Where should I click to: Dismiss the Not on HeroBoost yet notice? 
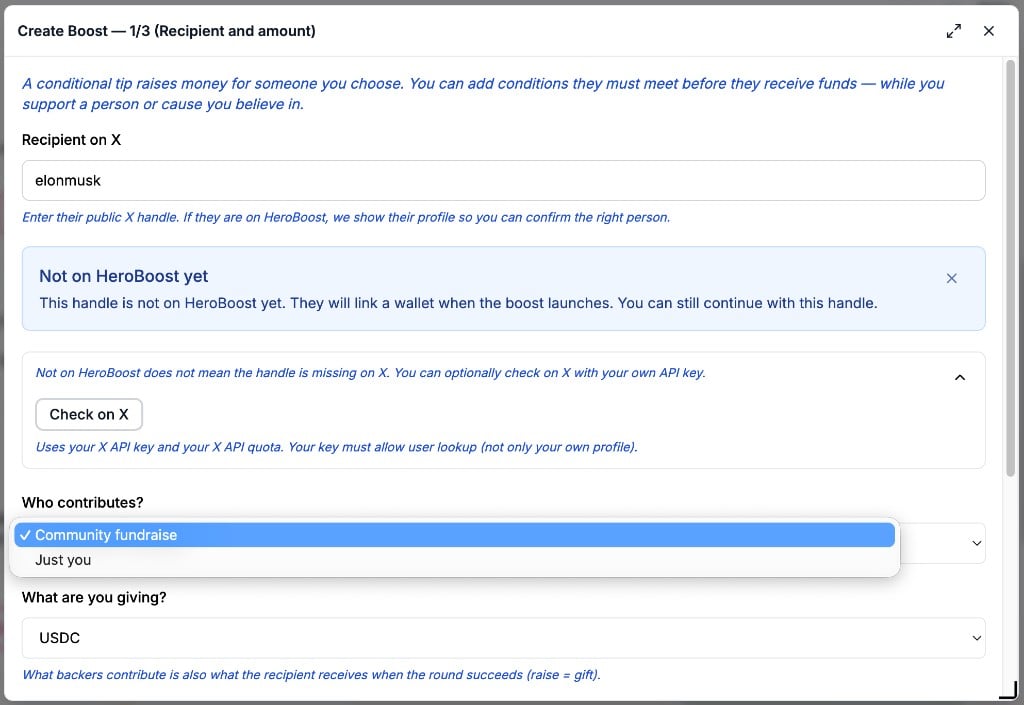(952, 278)
